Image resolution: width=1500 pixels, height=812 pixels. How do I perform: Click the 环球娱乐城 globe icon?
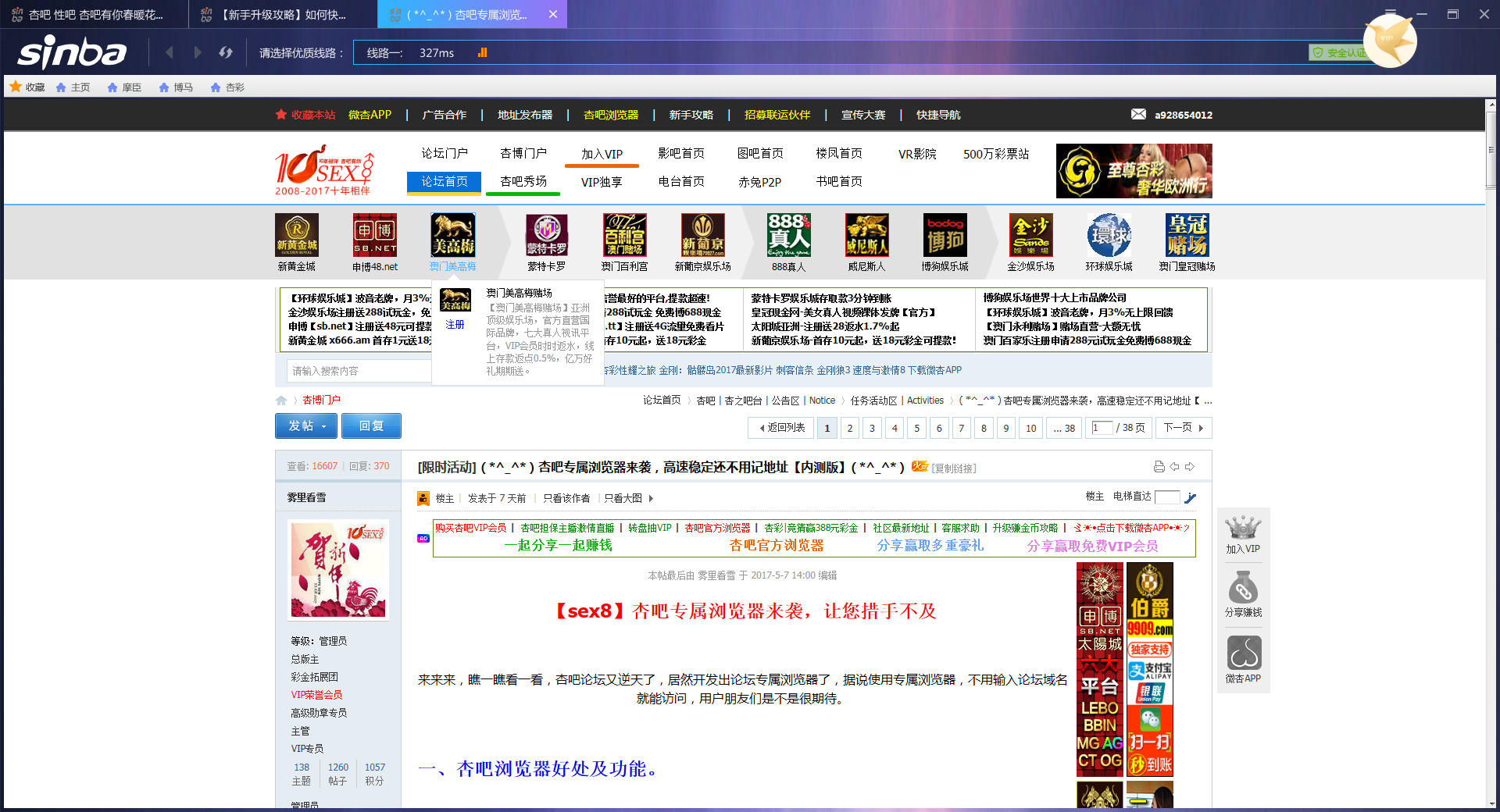1109,235
